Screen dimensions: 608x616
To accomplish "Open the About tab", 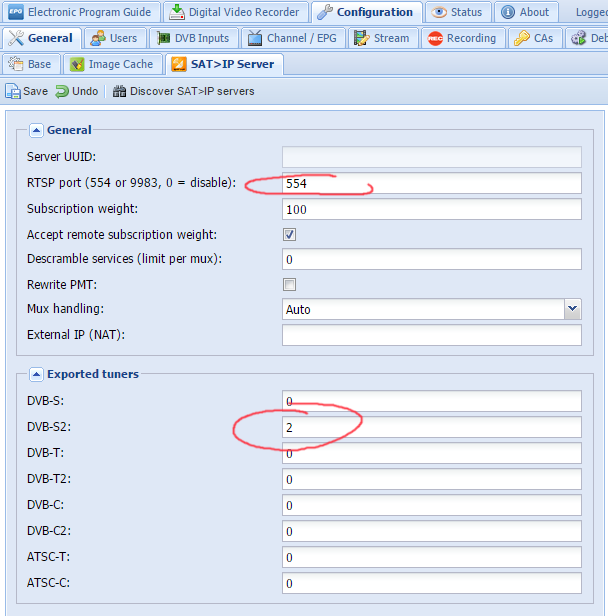I will tap(523, 12).
